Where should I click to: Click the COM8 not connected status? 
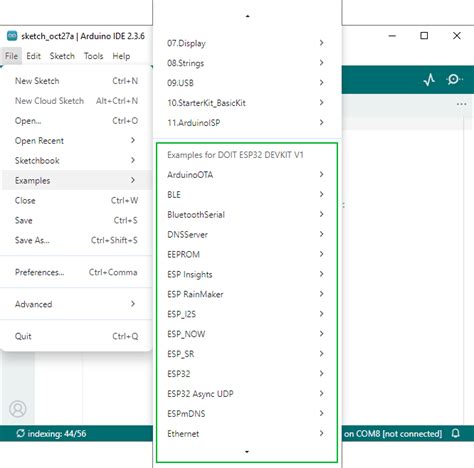click(393, 434)
